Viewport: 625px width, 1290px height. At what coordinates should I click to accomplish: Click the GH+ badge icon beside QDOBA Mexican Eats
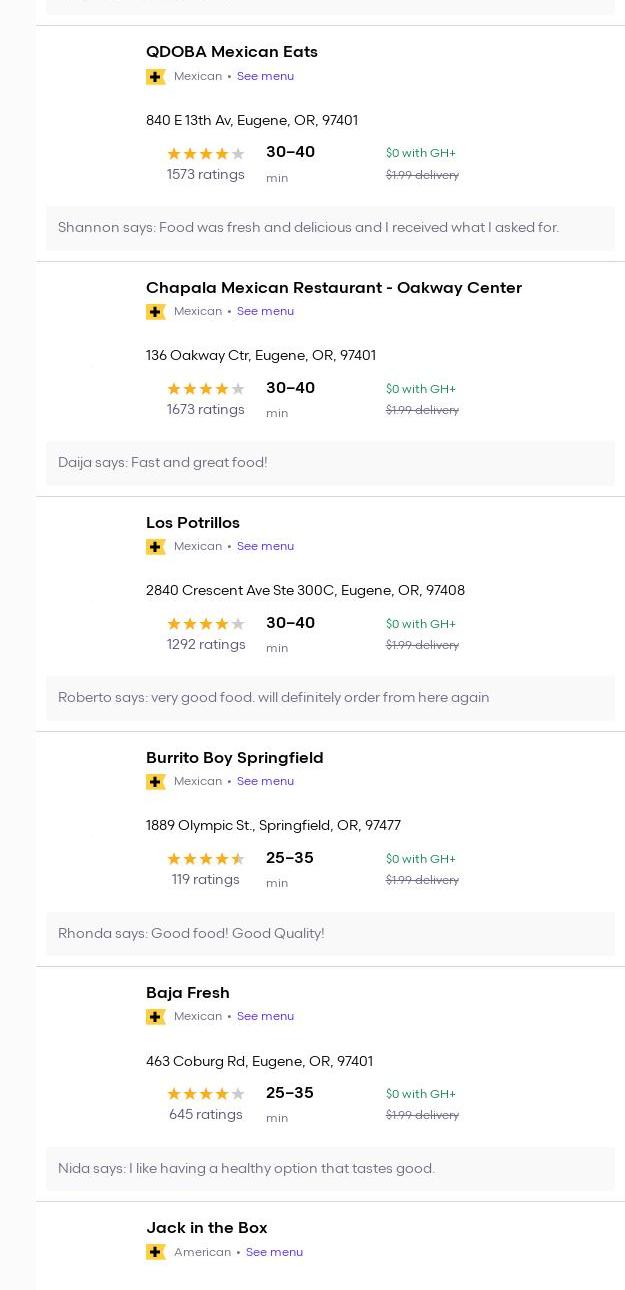point(156,77)
